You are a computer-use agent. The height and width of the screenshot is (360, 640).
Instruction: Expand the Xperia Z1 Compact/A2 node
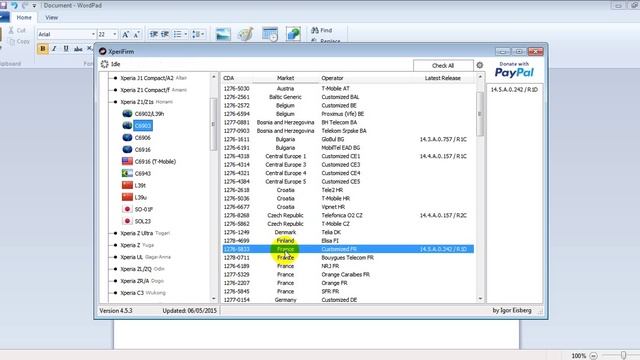(x=116, y=78)
